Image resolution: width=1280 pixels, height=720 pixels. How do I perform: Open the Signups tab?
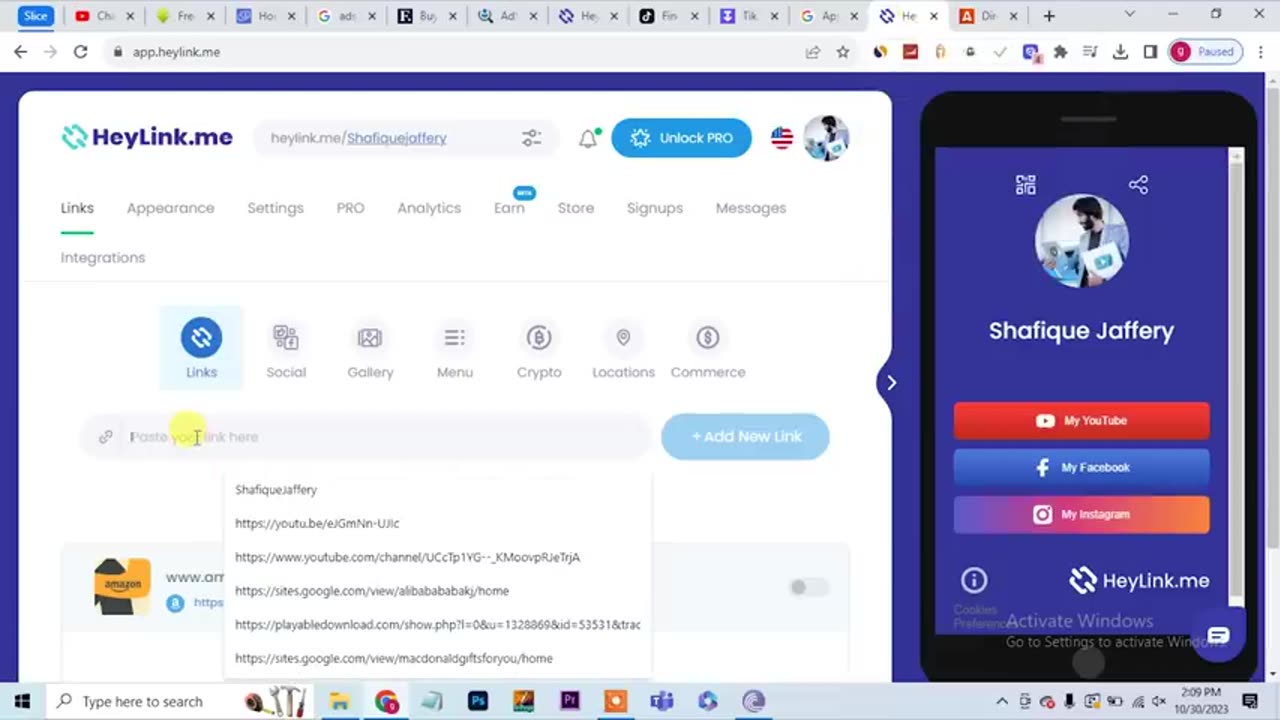click(655, 208)
